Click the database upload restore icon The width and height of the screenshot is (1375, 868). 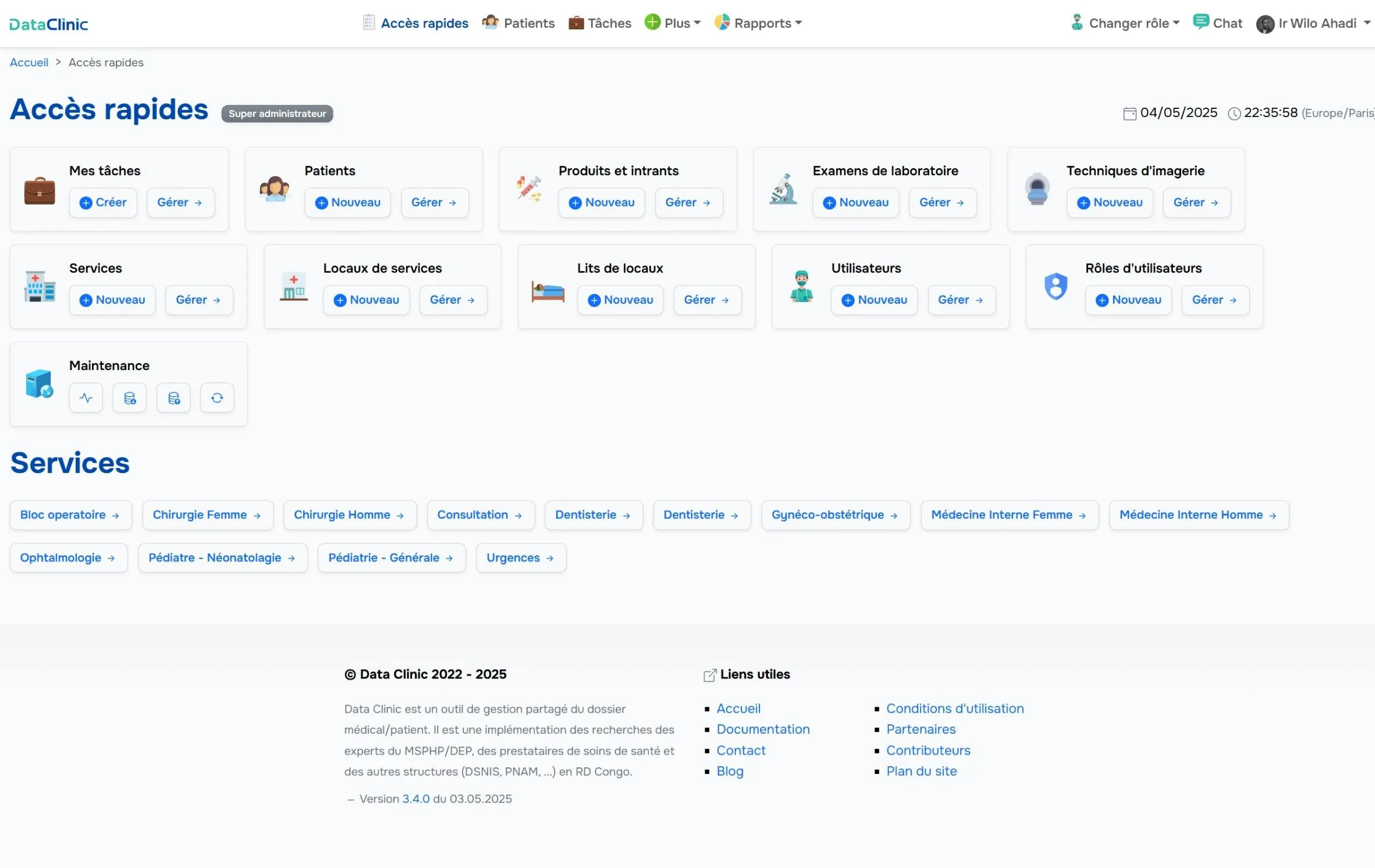[173, 398]
